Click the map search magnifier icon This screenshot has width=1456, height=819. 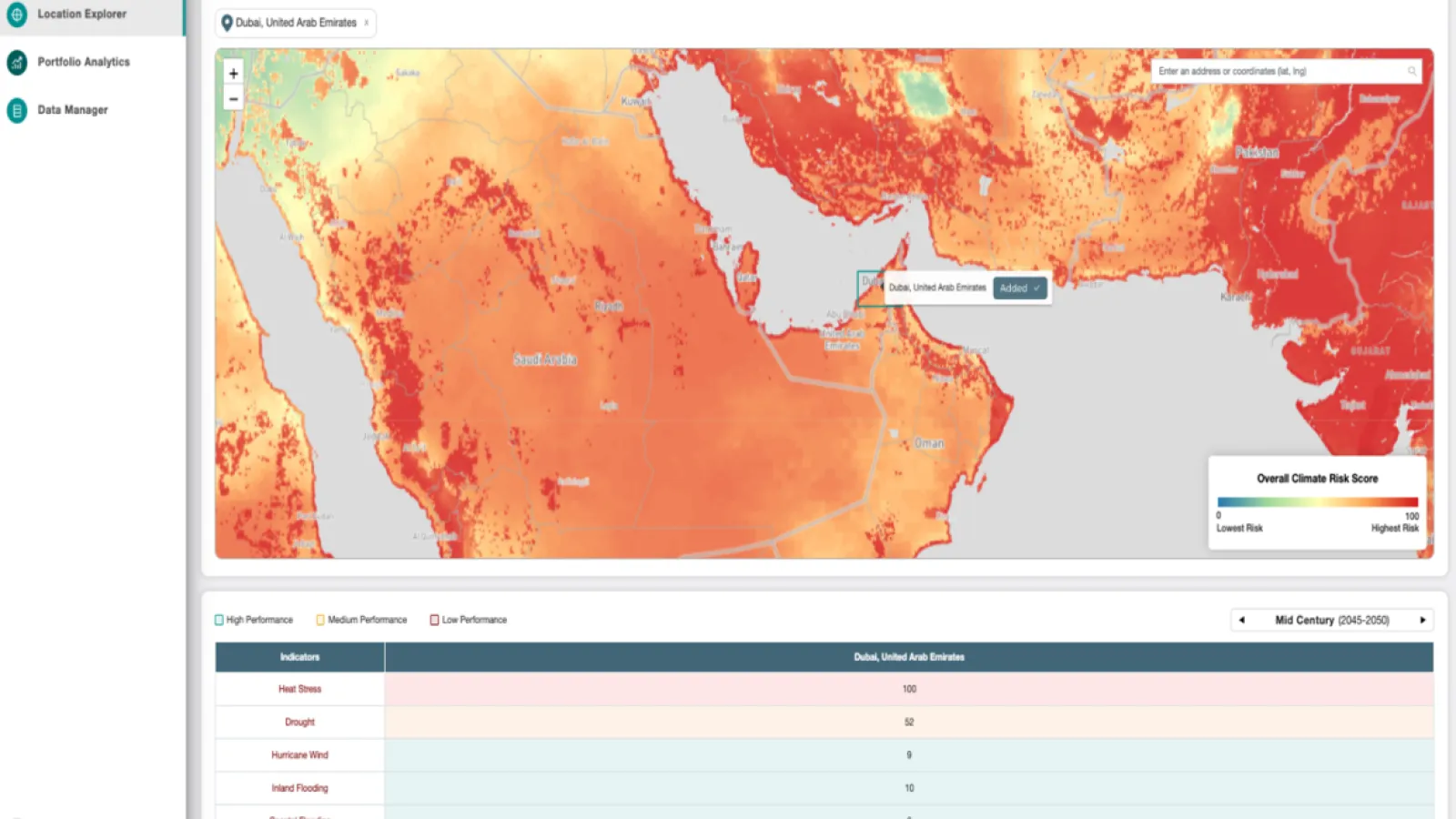point(1411,71)
